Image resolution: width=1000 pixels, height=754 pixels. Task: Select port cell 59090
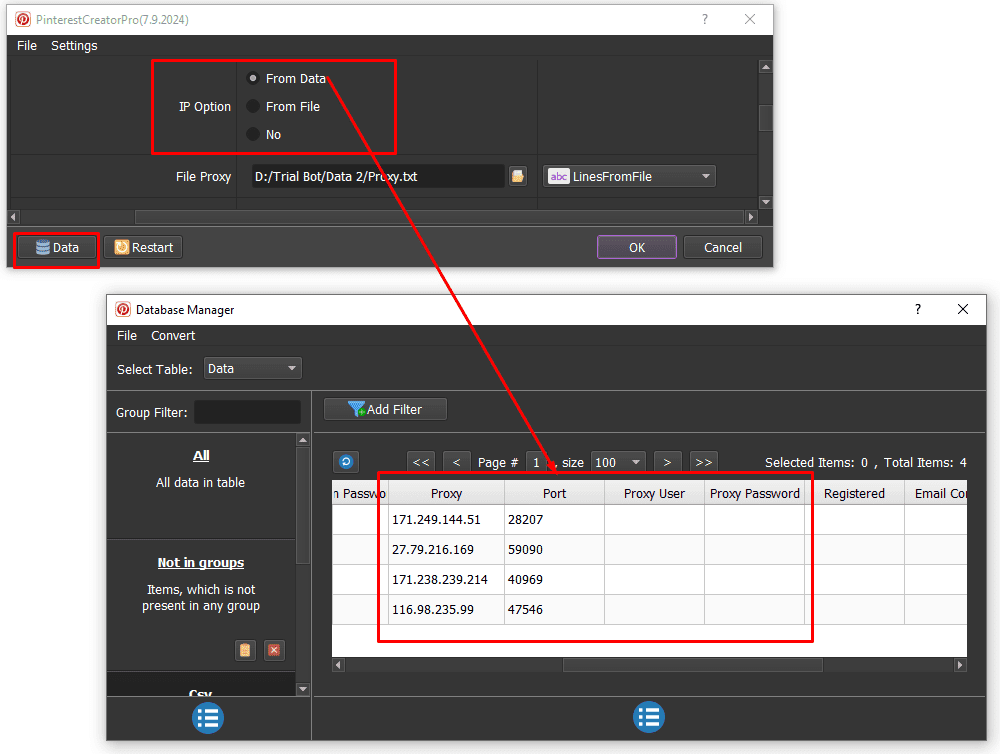(x=554, y=549)
